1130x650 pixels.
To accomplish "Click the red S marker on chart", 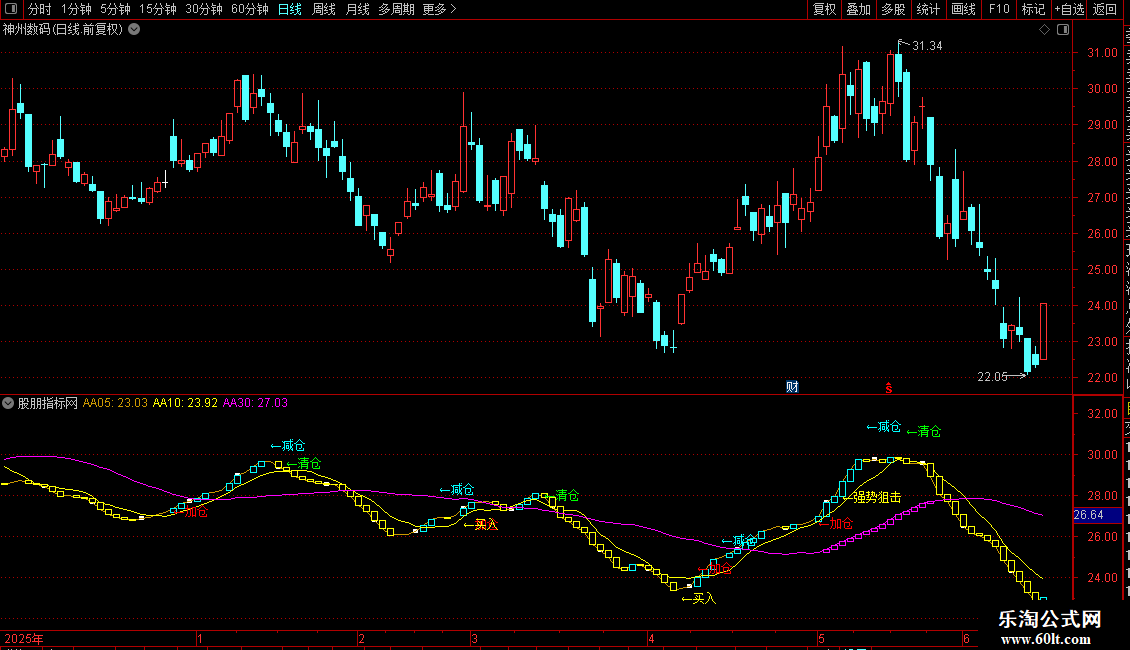I will click(x=889, y=388).
